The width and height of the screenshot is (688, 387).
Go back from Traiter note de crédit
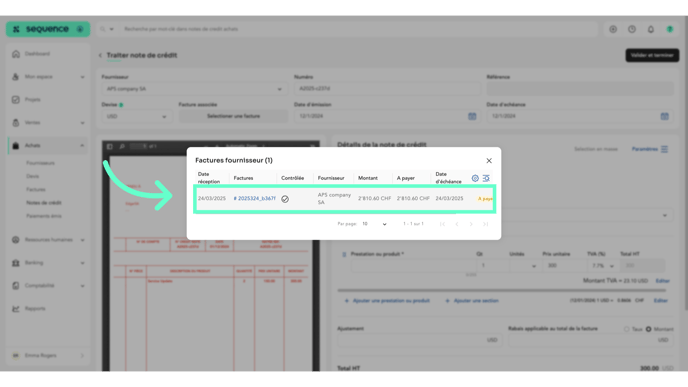[100, 55]
